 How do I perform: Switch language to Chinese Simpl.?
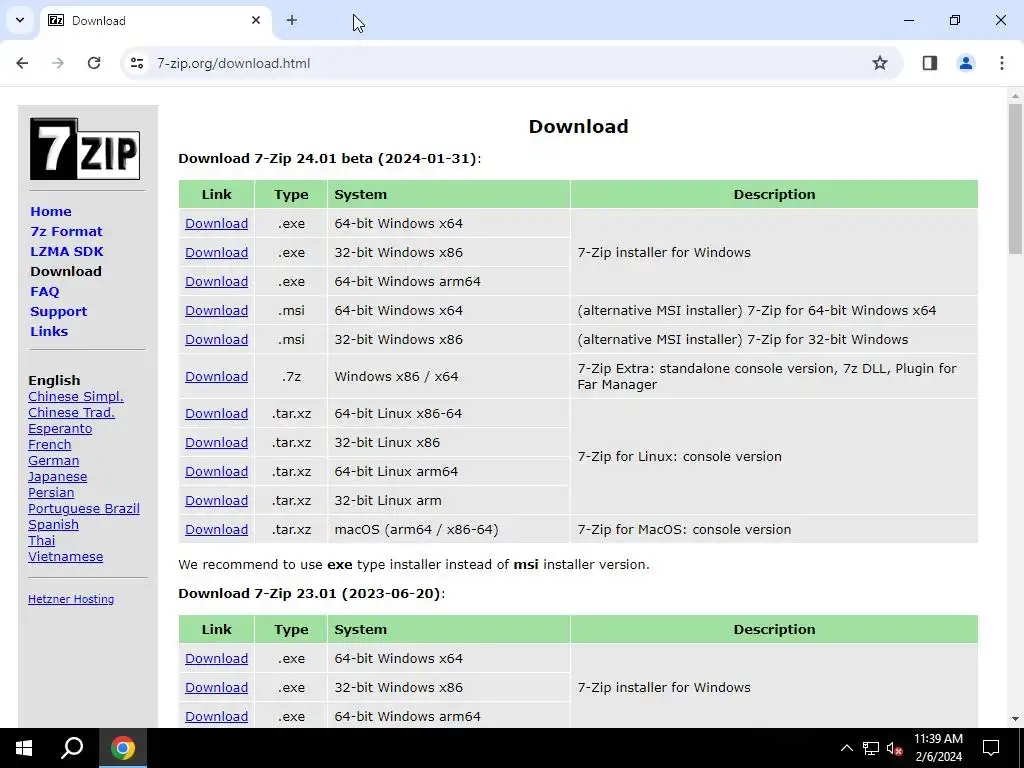76,396
